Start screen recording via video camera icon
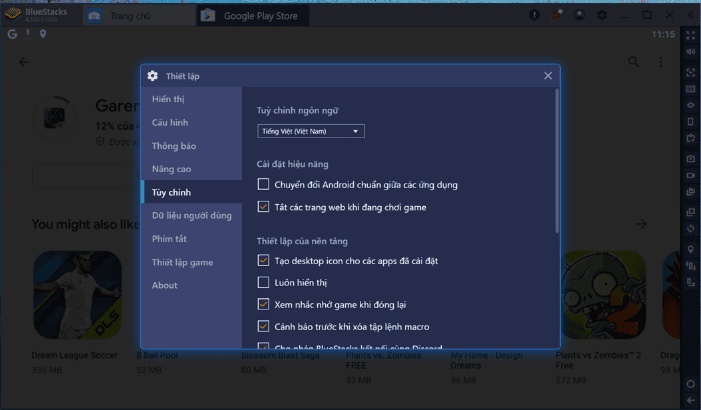 [691, 175]
